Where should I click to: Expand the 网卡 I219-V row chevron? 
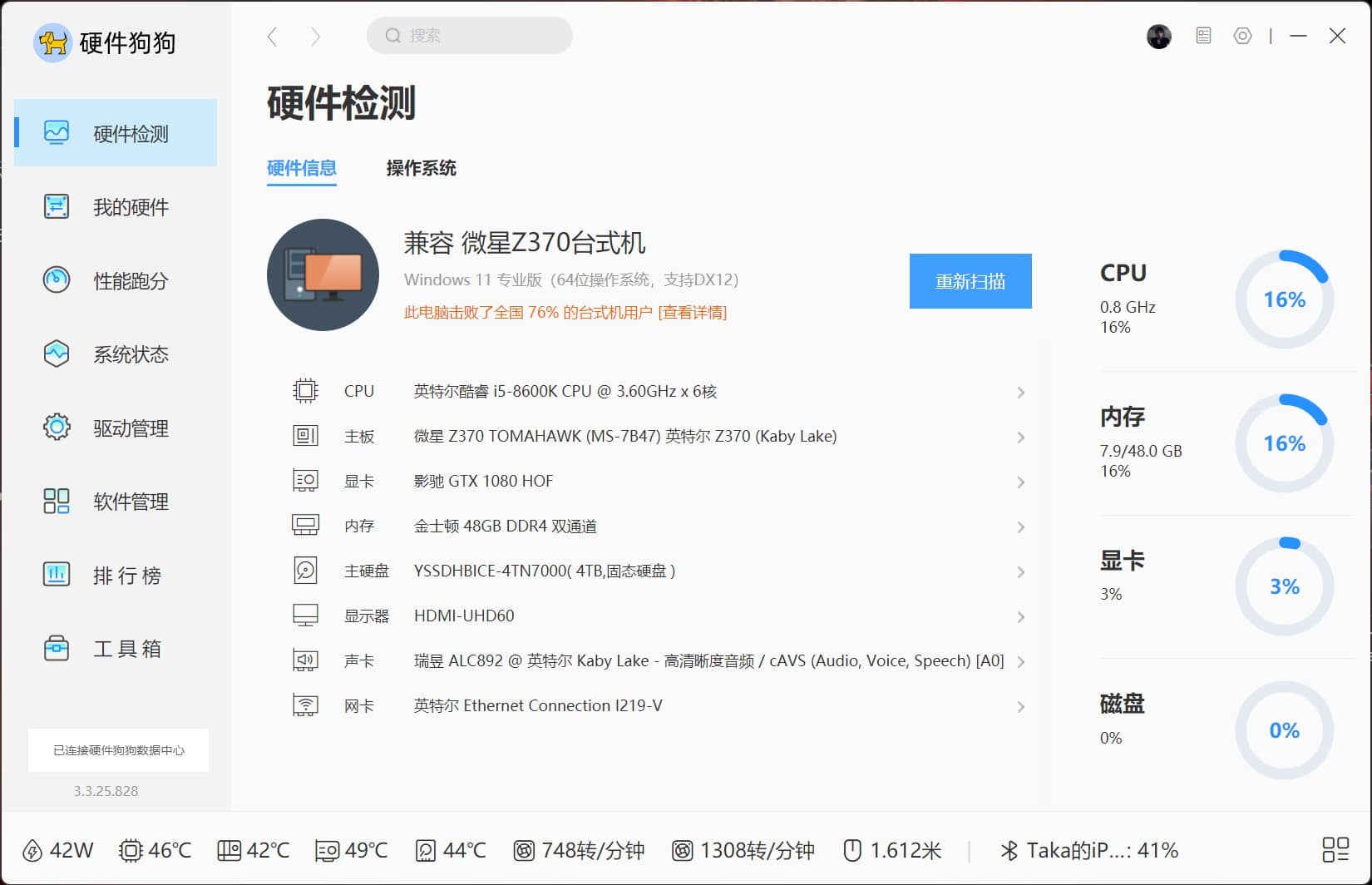1020,706
